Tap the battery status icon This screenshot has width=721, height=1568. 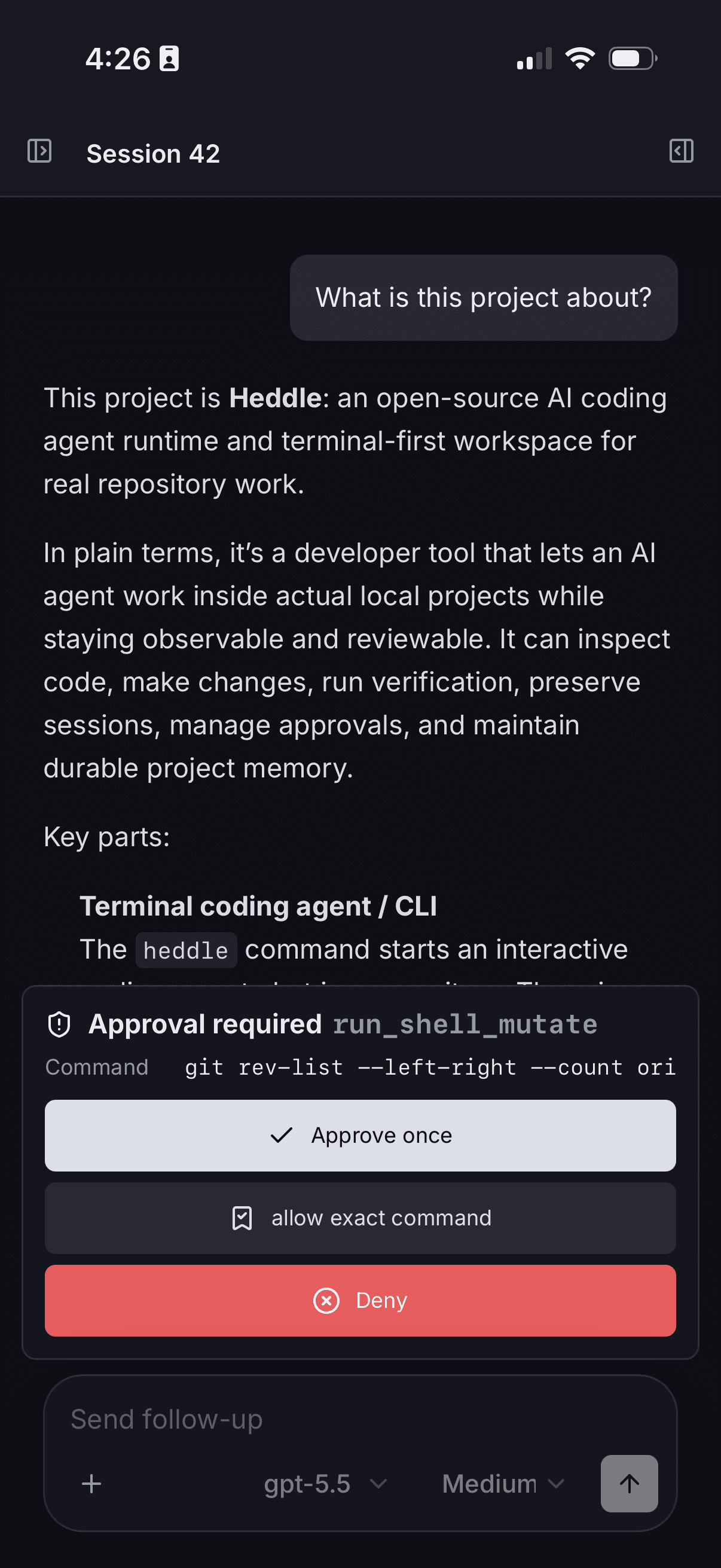(x=633, y=59)
